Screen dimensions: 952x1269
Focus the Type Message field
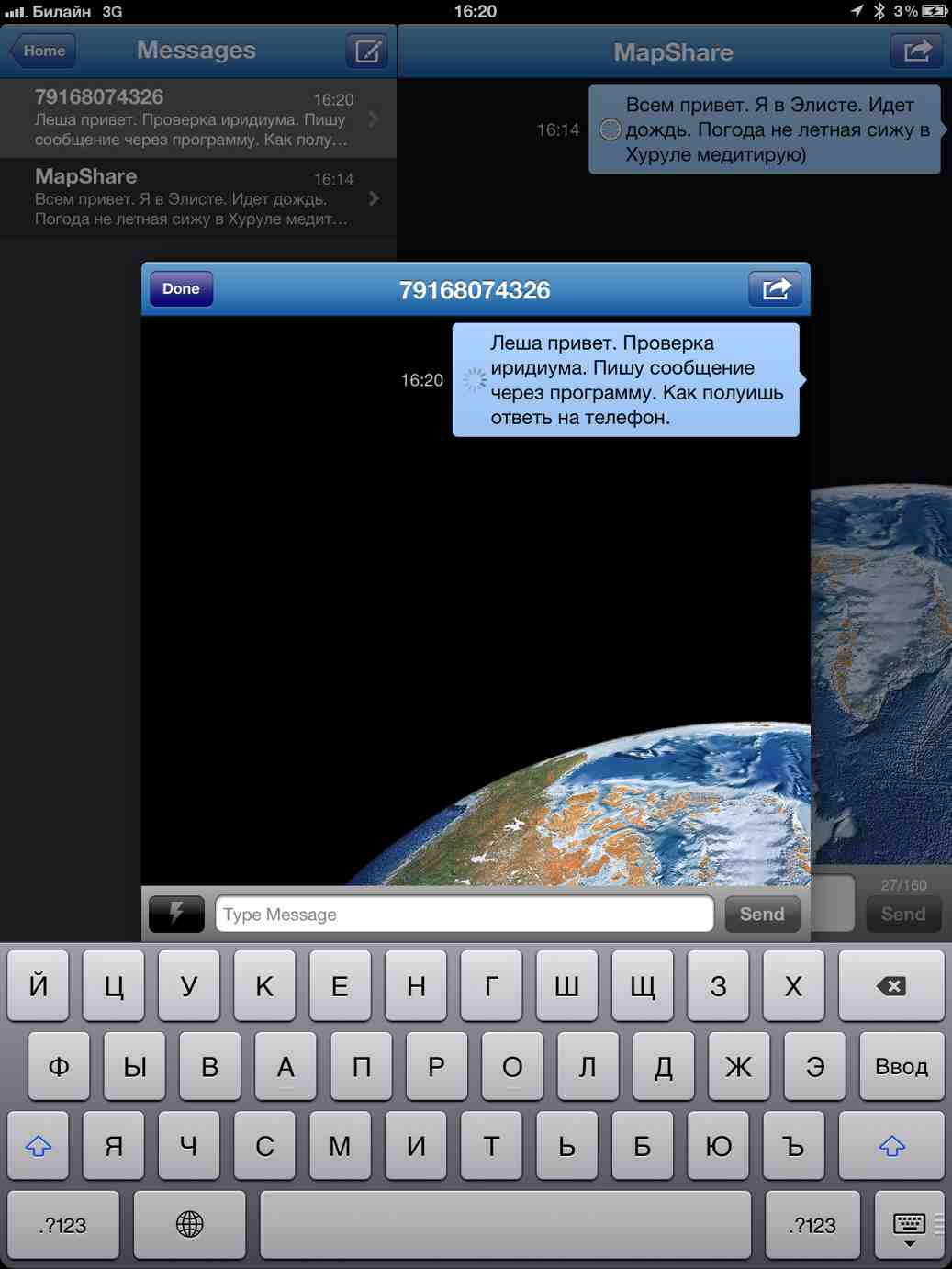click(x=465, y=914)
